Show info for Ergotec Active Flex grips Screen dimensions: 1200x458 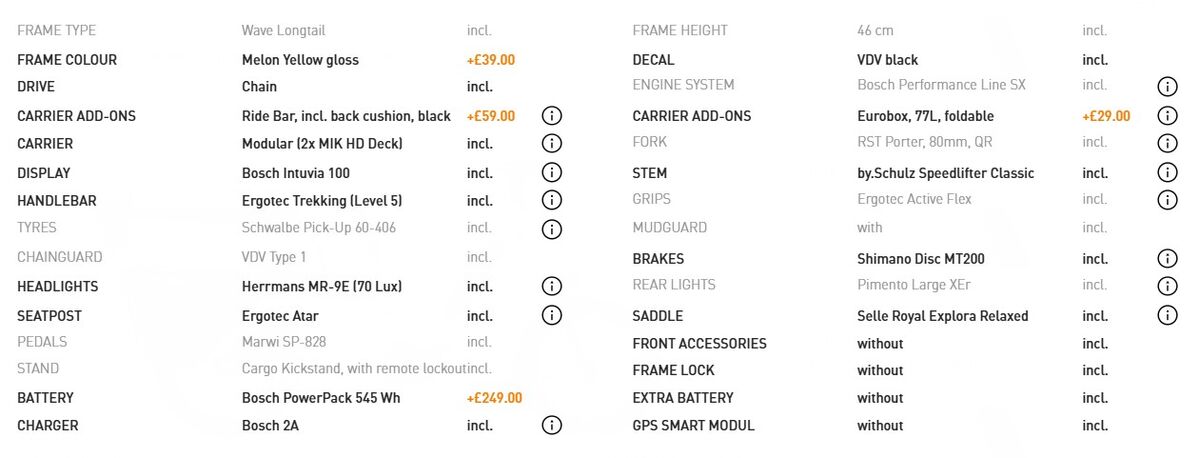click(x=1167, y=200)
